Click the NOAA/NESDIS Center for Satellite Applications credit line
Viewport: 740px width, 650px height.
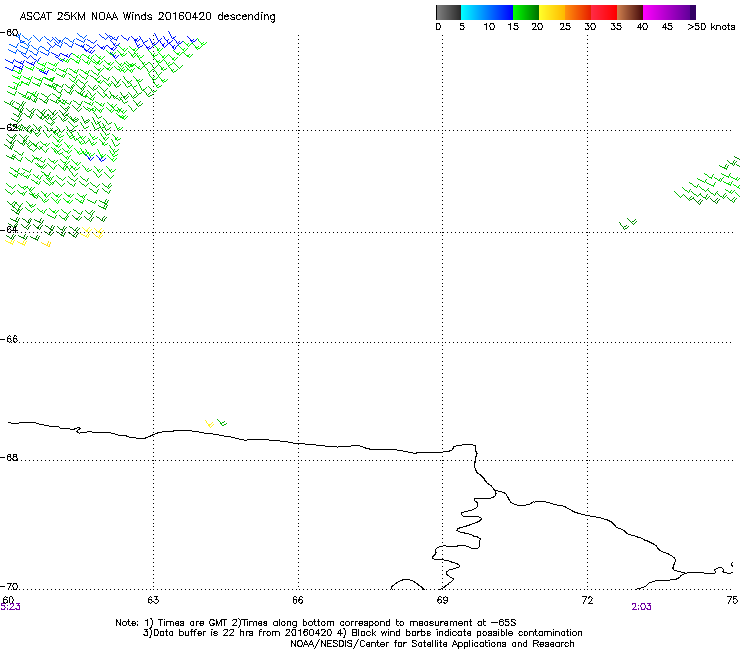click(432, 644)
